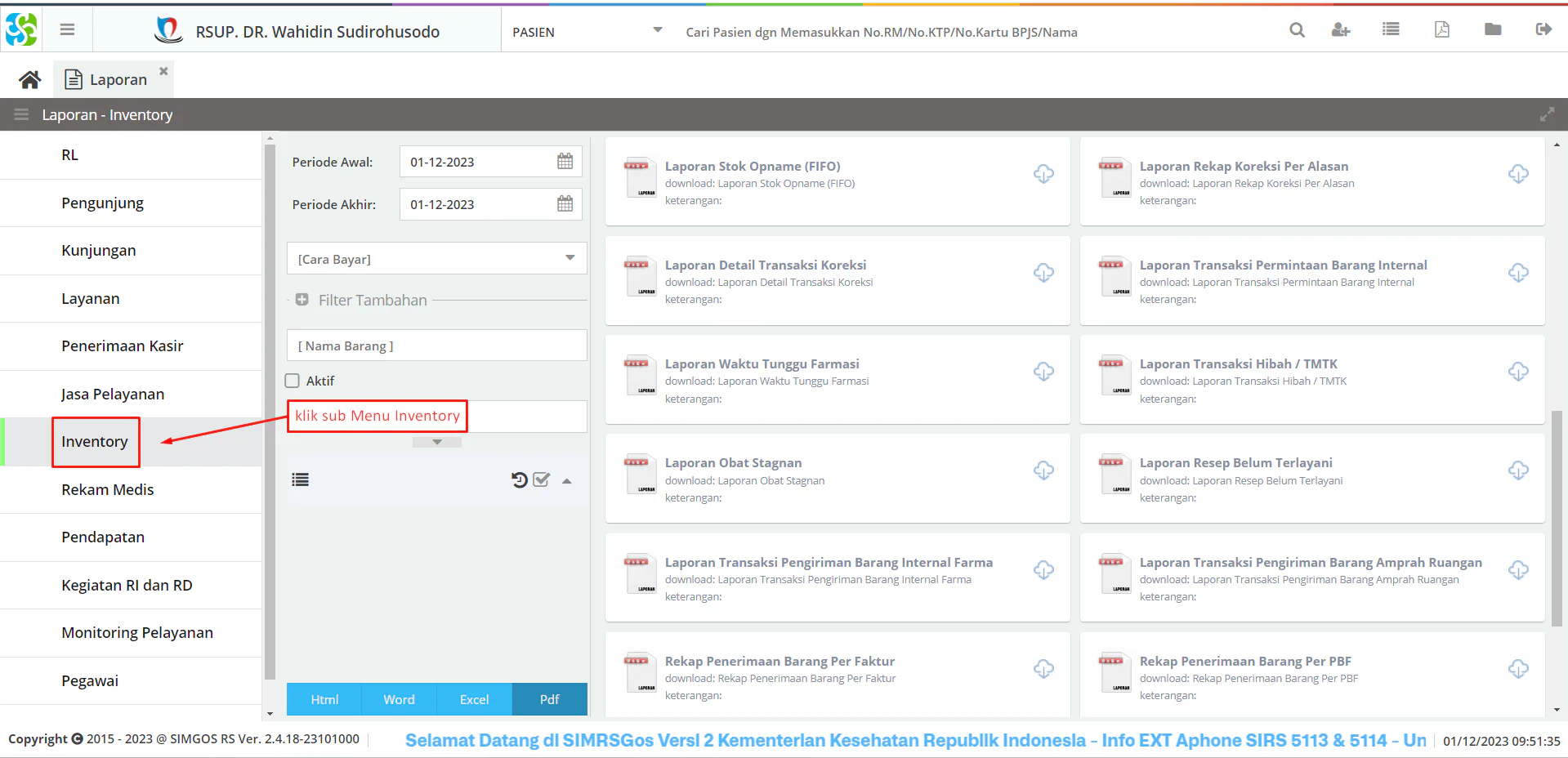The width and height of the screenshot is (1568, 758).
Task: Select the Pegawai menu item
Action: [x=131, y=680]
